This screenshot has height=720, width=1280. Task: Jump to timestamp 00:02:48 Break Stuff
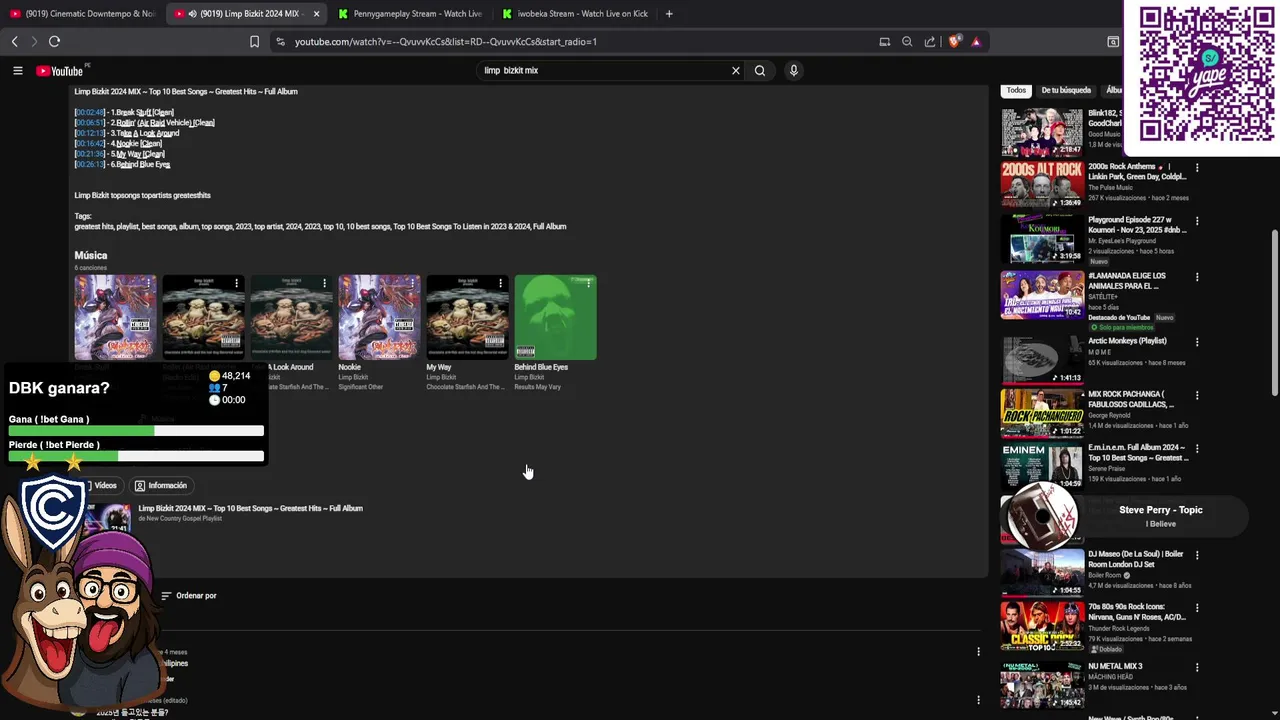click(90, 113)
